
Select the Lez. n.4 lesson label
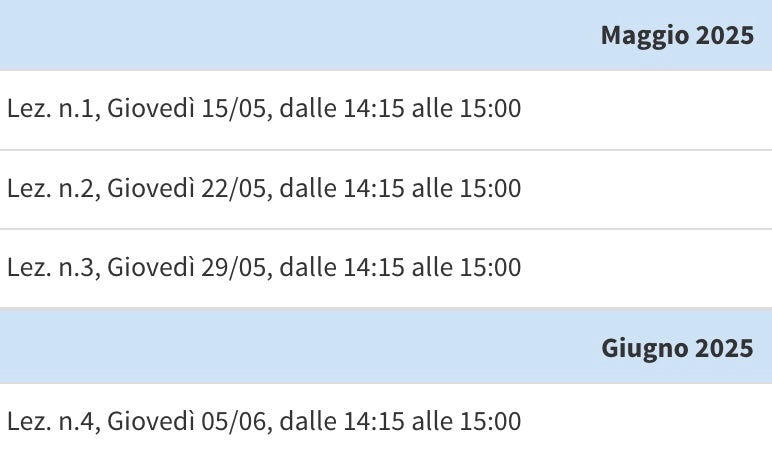[x=50, y=422]
